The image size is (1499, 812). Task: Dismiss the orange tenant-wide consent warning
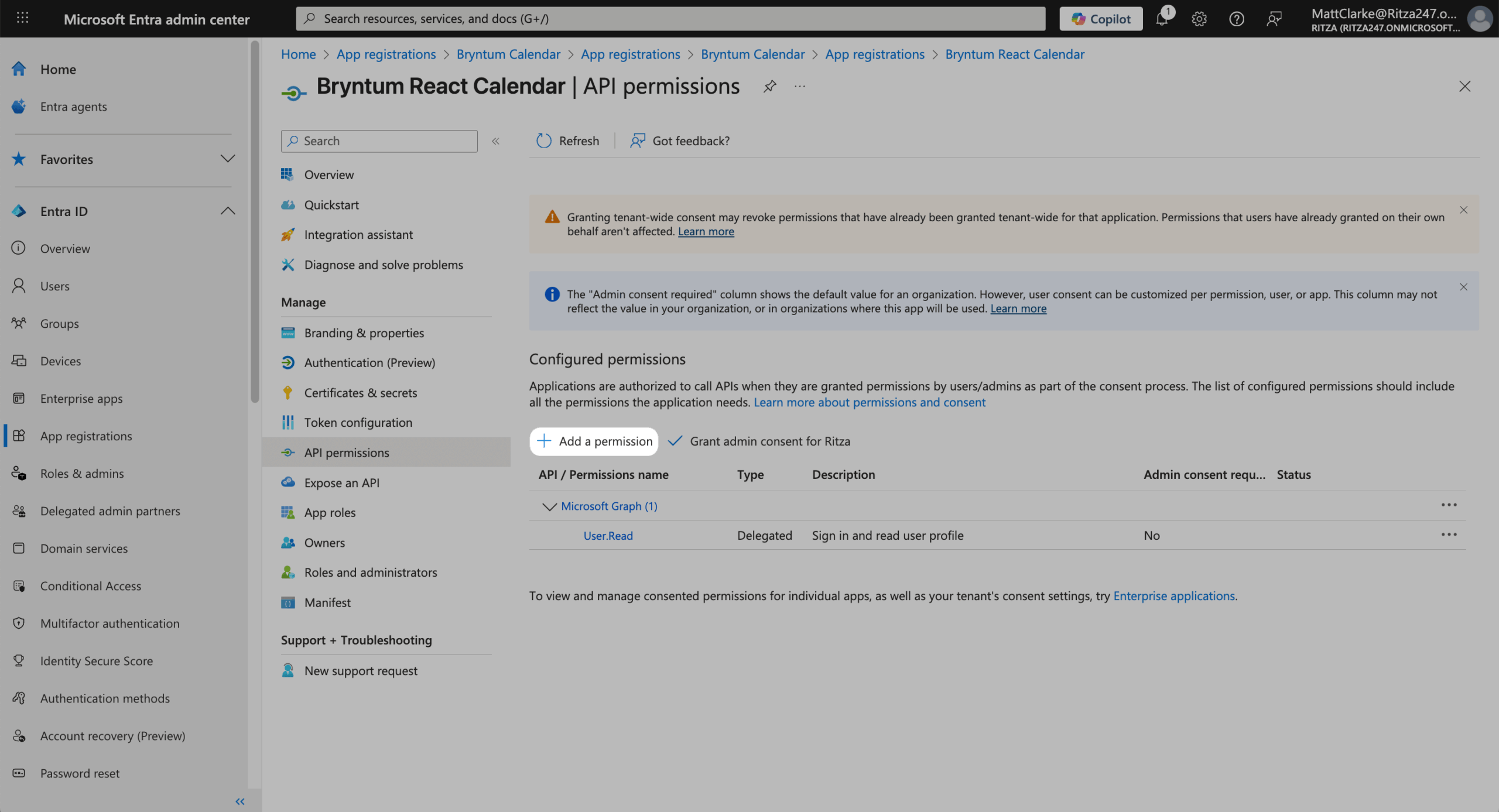(1463, 210)
